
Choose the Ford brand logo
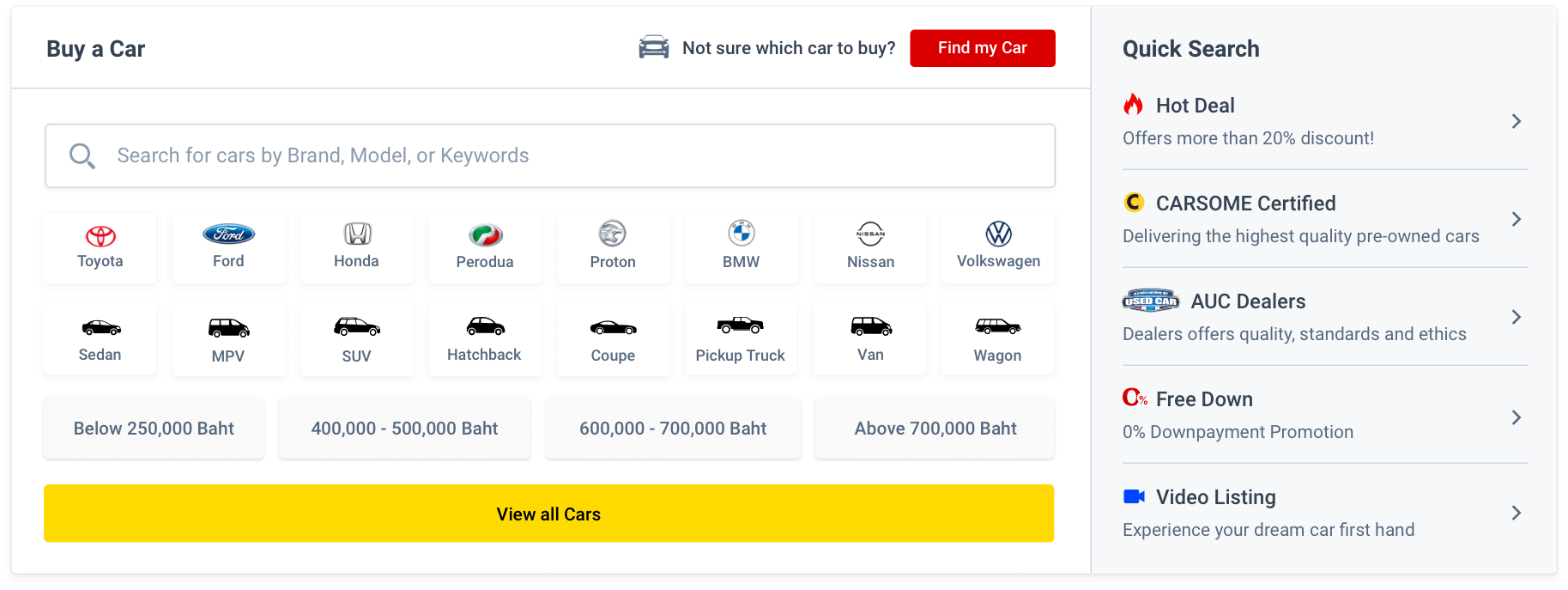(228, 234)
